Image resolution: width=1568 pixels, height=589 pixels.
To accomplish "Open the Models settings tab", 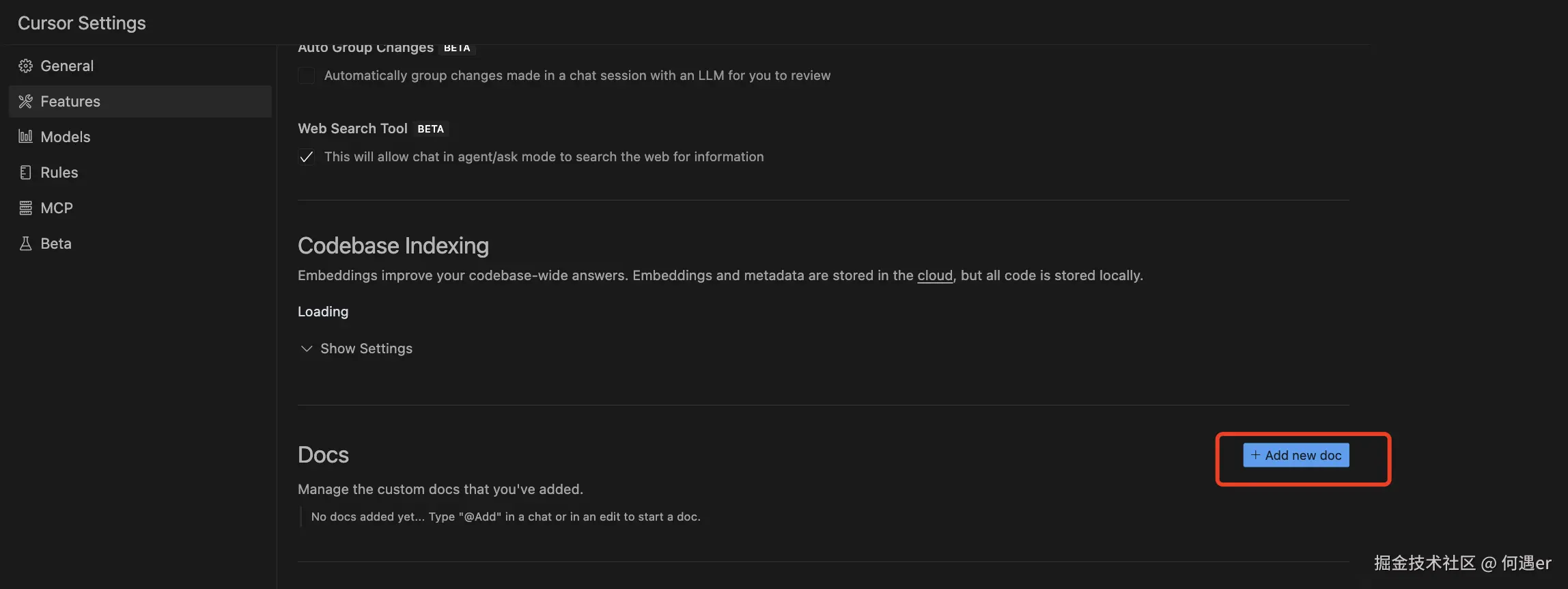I will 66,137.
